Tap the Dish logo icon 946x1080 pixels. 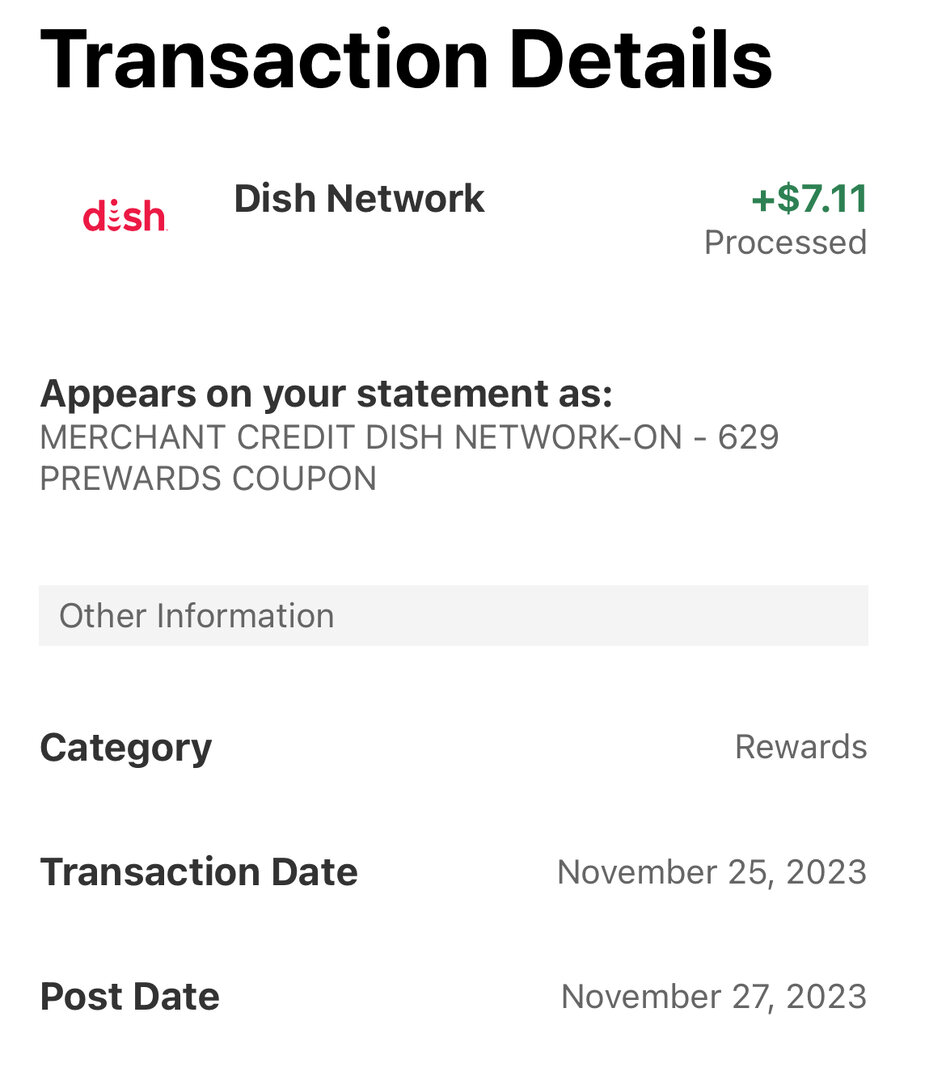click(125, 216)
